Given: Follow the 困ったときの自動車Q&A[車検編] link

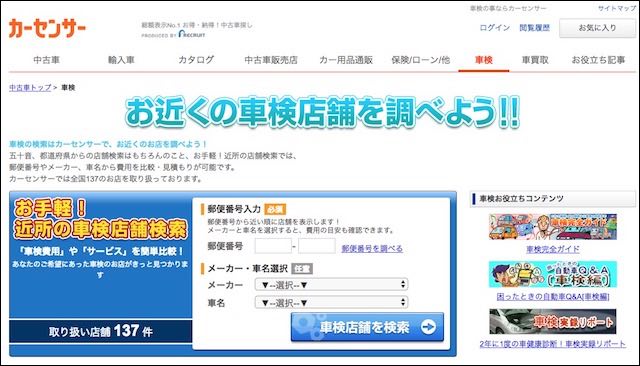Looking at the screenshot, I should 553,297.
